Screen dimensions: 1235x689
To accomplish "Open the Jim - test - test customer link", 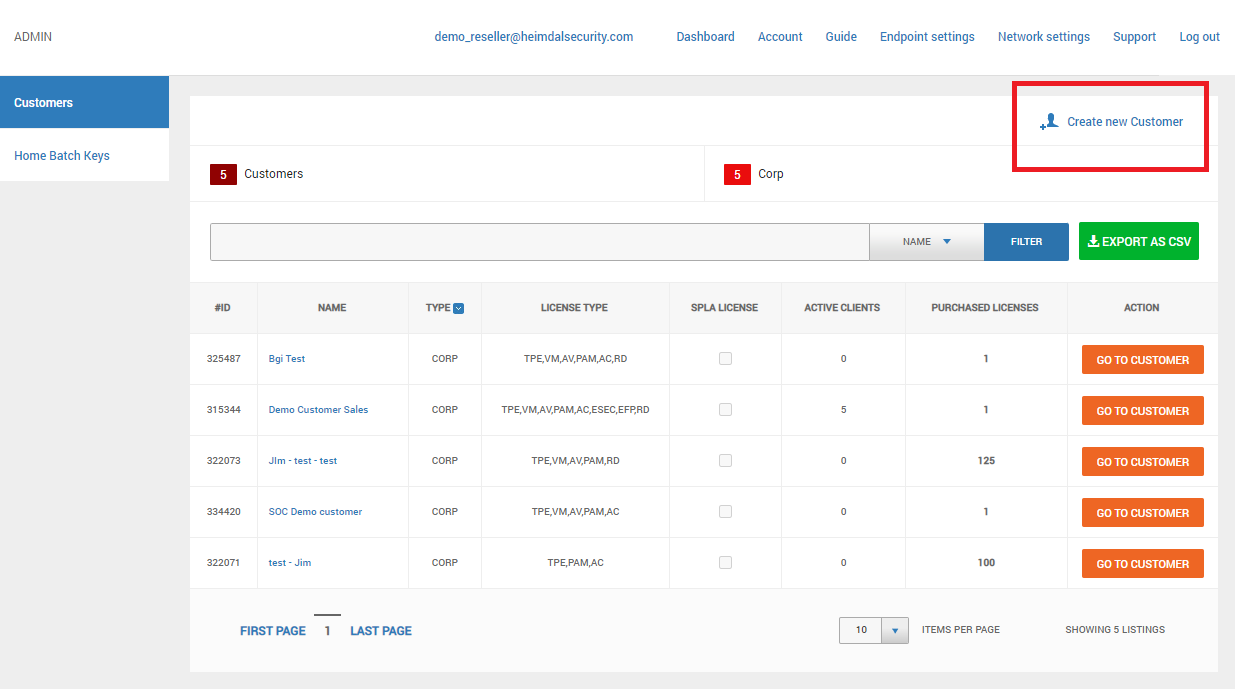I will coord(303,461).
